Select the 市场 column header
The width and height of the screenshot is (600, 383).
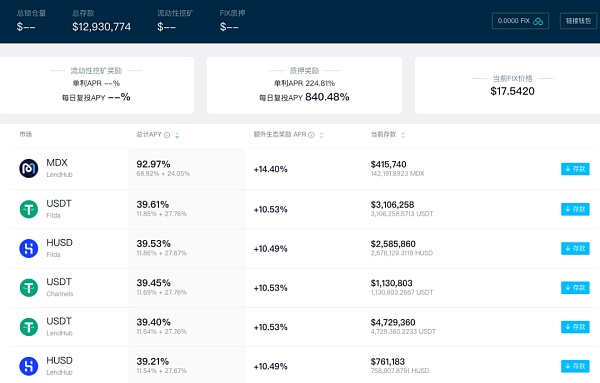click(x=26, y=134)
